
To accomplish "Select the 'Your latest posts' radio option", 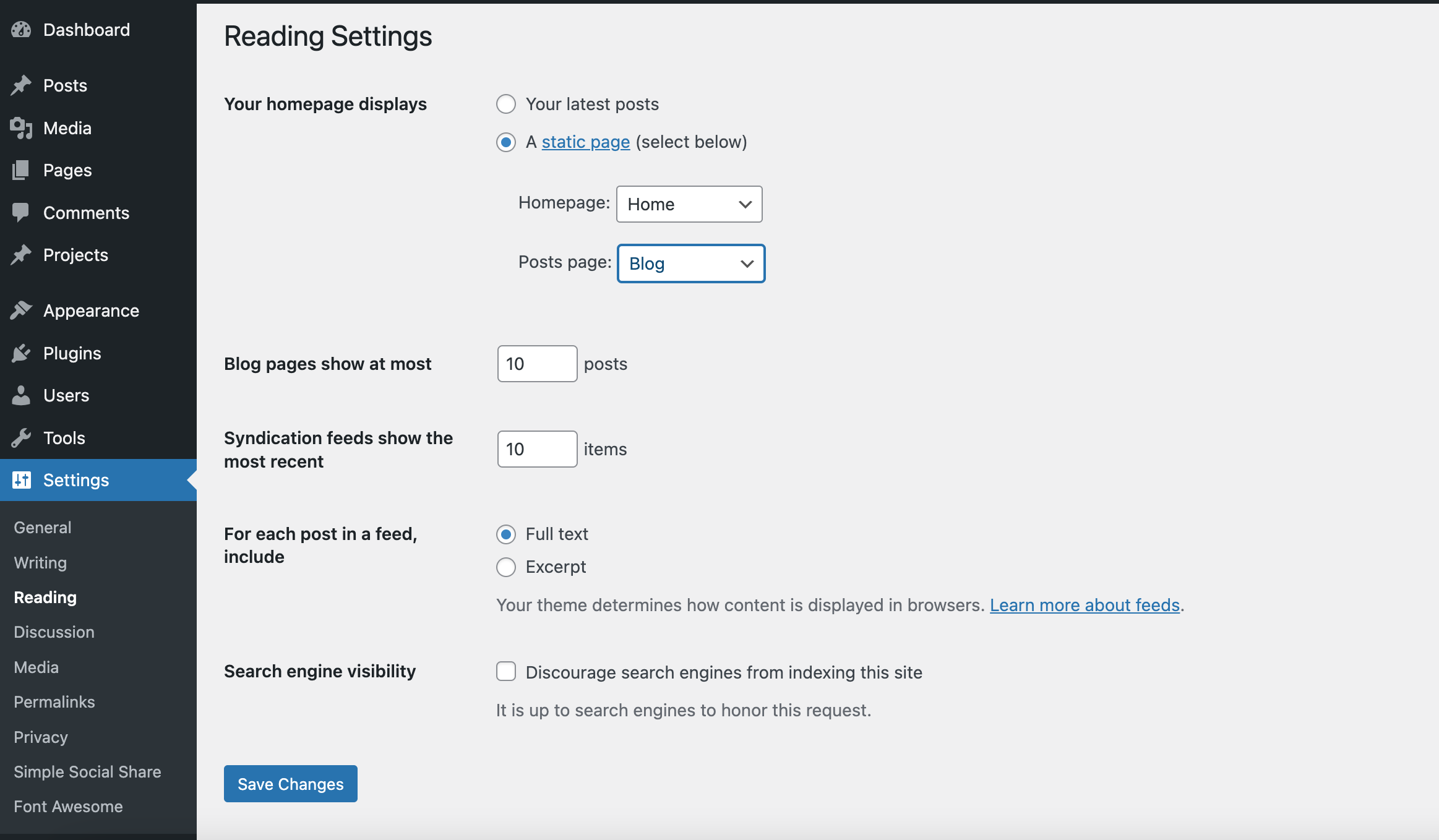I will coord(506,104).
